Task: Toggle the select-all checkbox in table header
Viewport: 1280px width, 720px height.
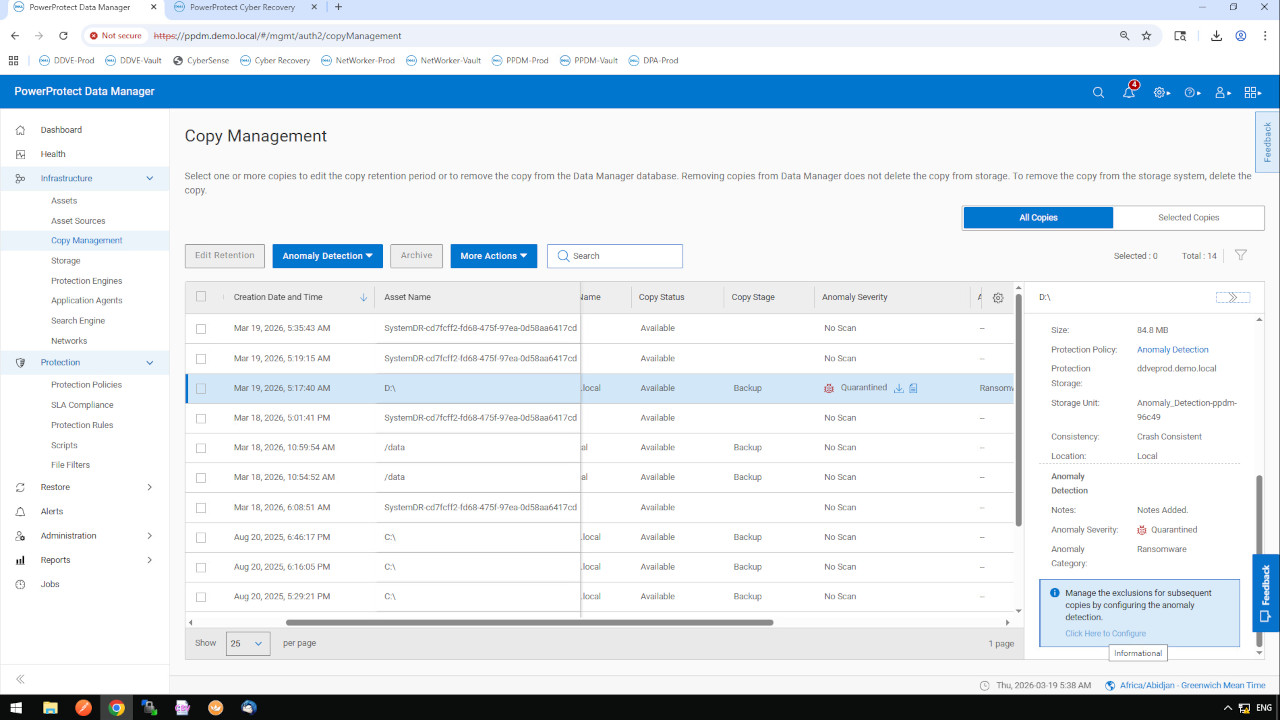Action: tap(201, 296)
